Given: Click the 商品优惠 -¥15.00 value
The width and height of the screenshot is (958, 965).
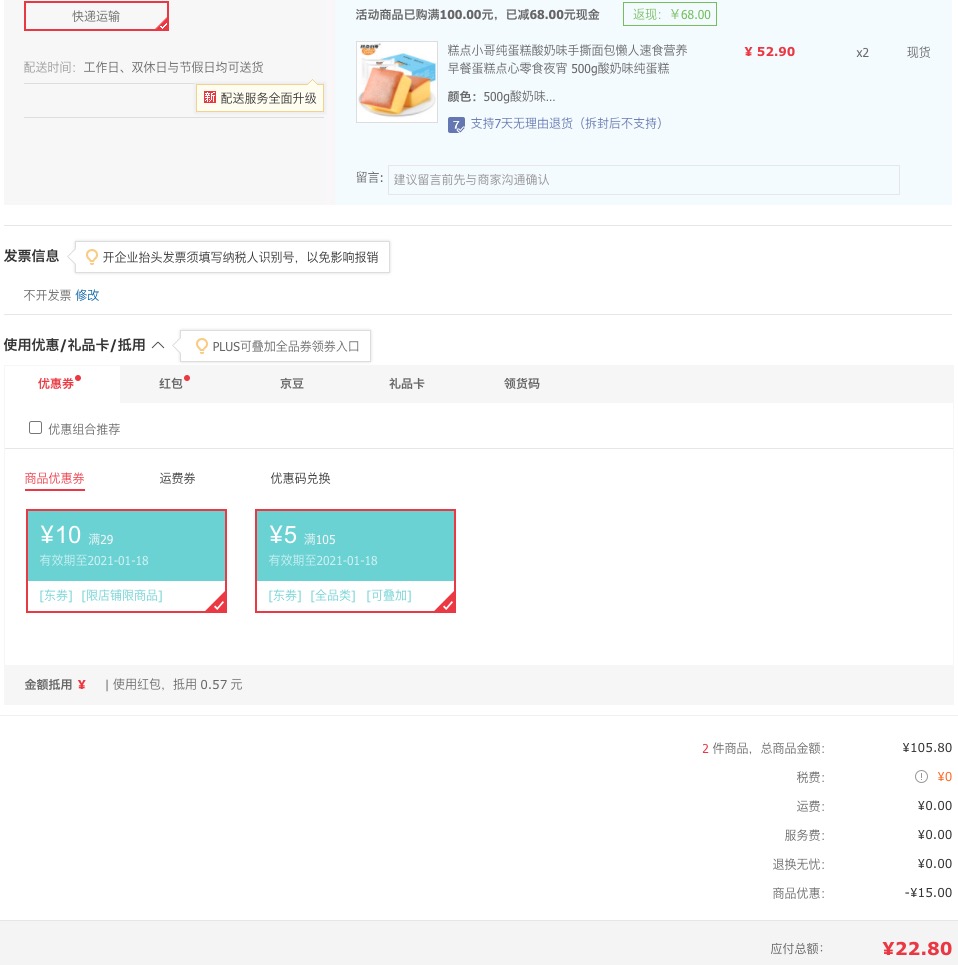Looking at the screenshot, I should point(928,893).
